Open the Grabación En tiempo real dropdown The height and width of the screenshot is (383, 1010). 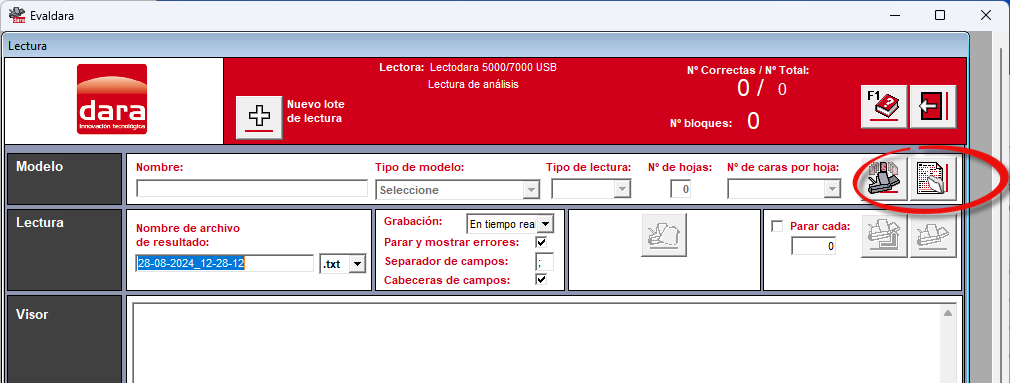(x=510, y=224)
